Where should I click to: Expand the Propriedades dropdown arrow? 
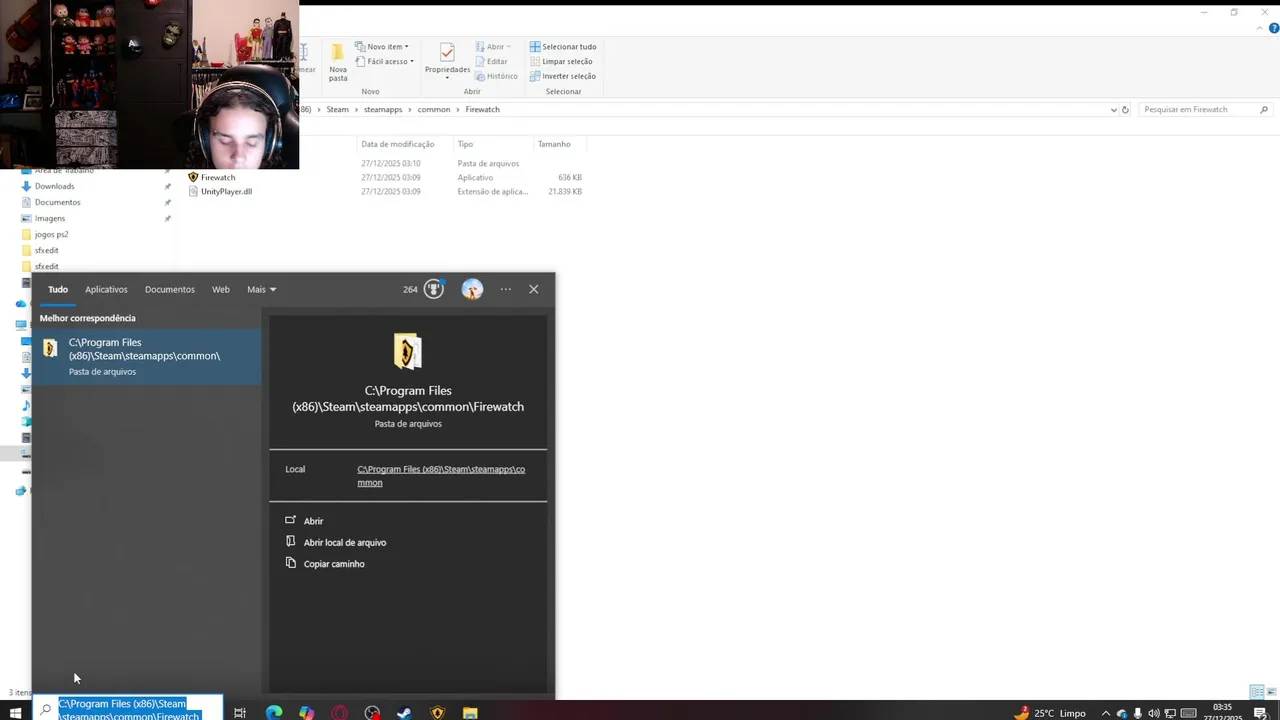click(x=447, y=78)
